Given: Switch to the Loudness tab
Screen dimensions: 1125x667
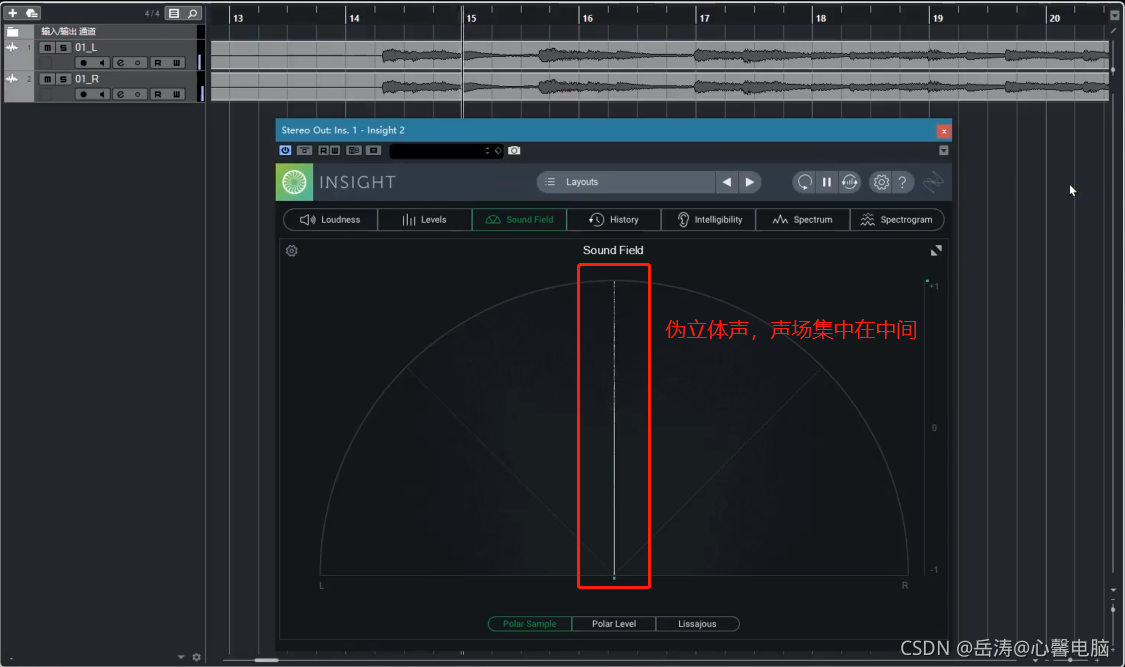Looking at the screenshot, I should click(x=331, y=219).
